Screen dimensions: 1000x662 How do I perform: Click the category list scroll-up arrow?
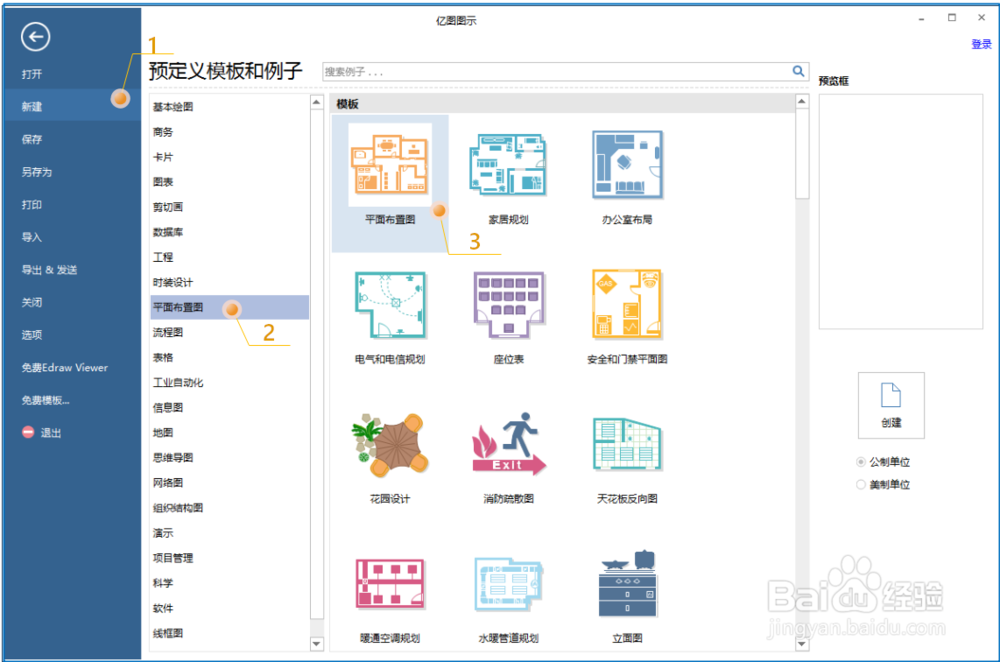pyautogui.click(x=316, y=102)
